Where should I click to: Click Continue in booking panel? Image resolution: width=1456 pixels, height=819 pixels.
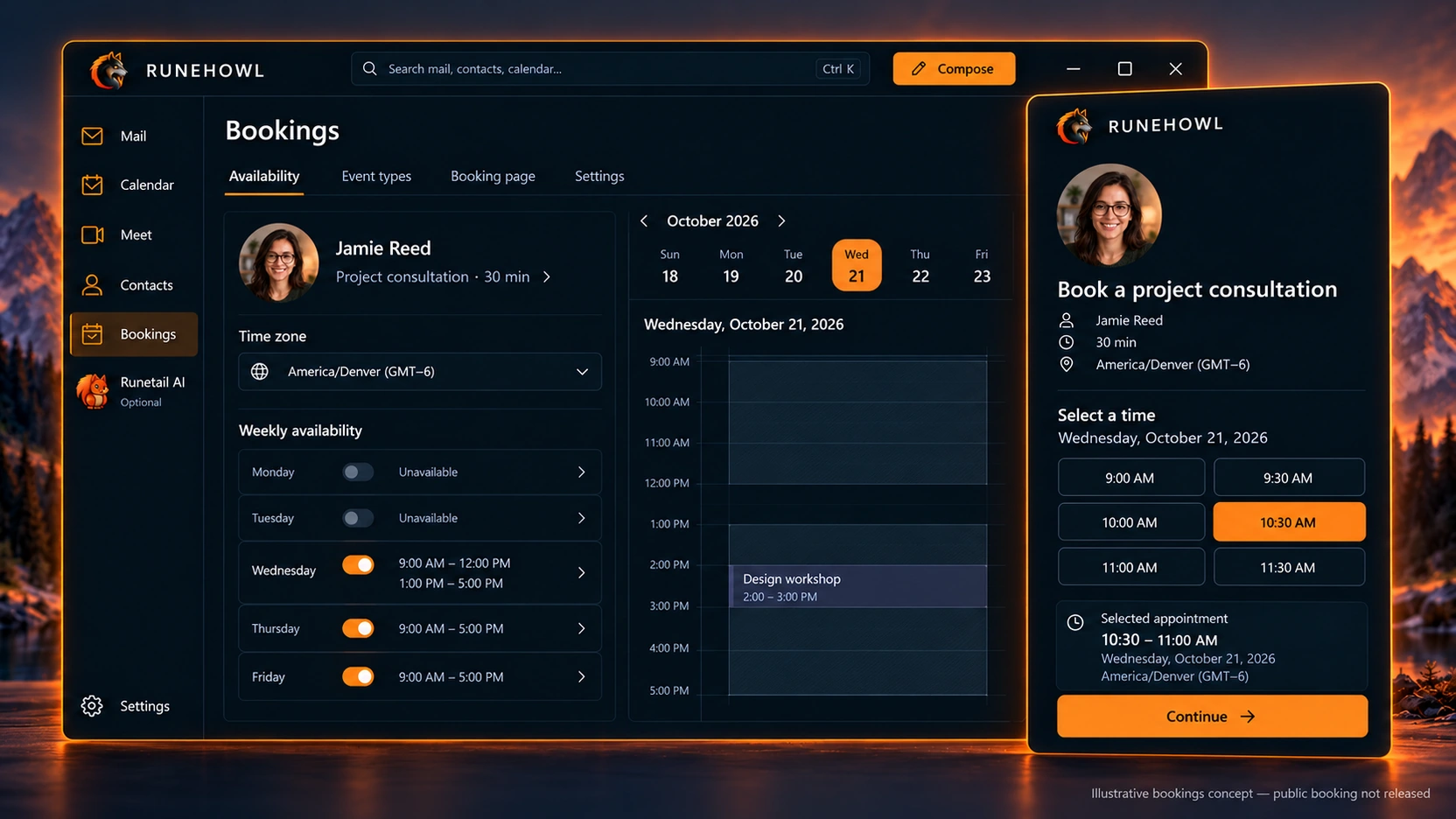pos(1212,716)
